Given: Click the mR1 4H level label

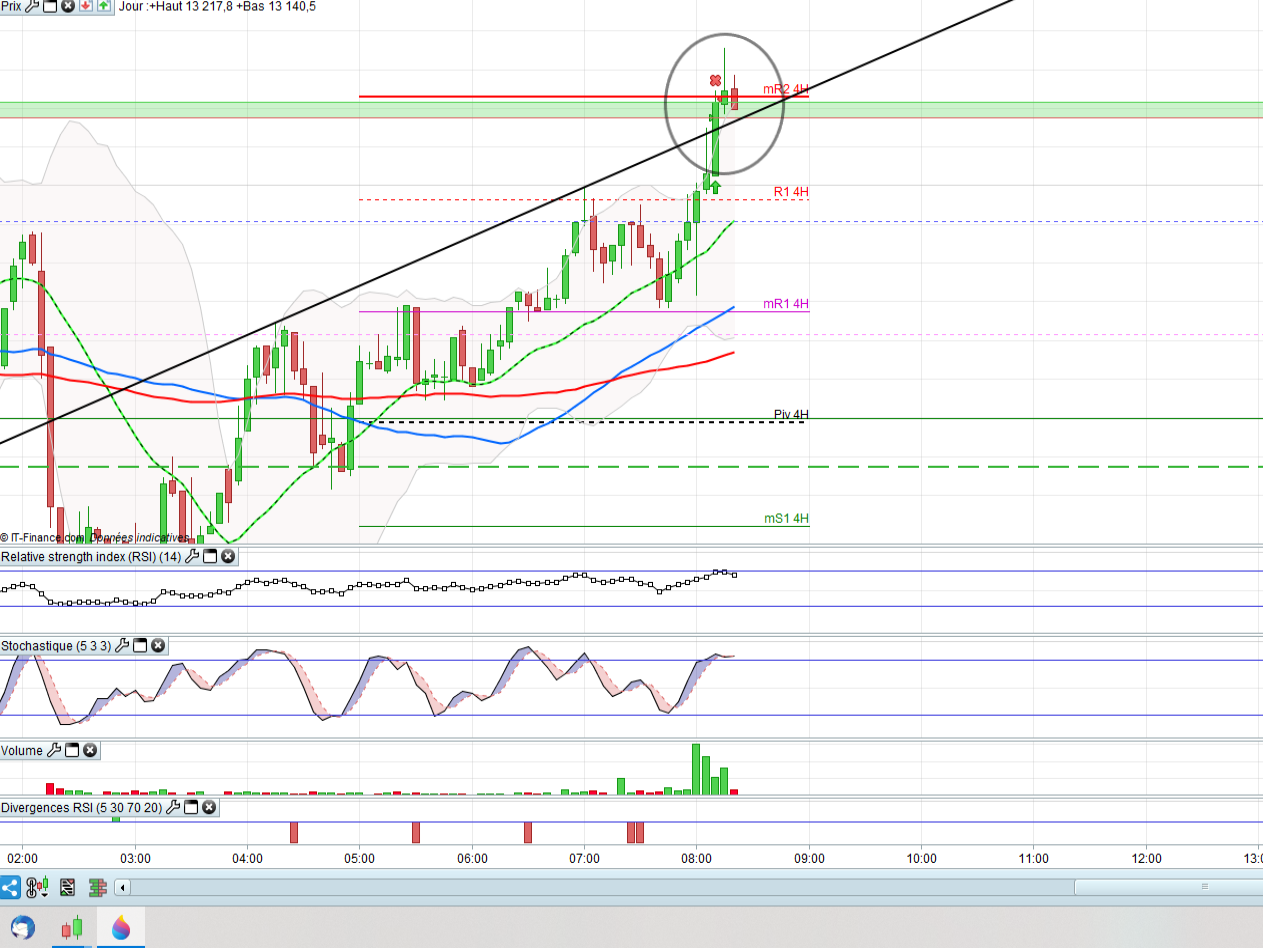Looking at the screenshot, I should [x=786, y=304].
